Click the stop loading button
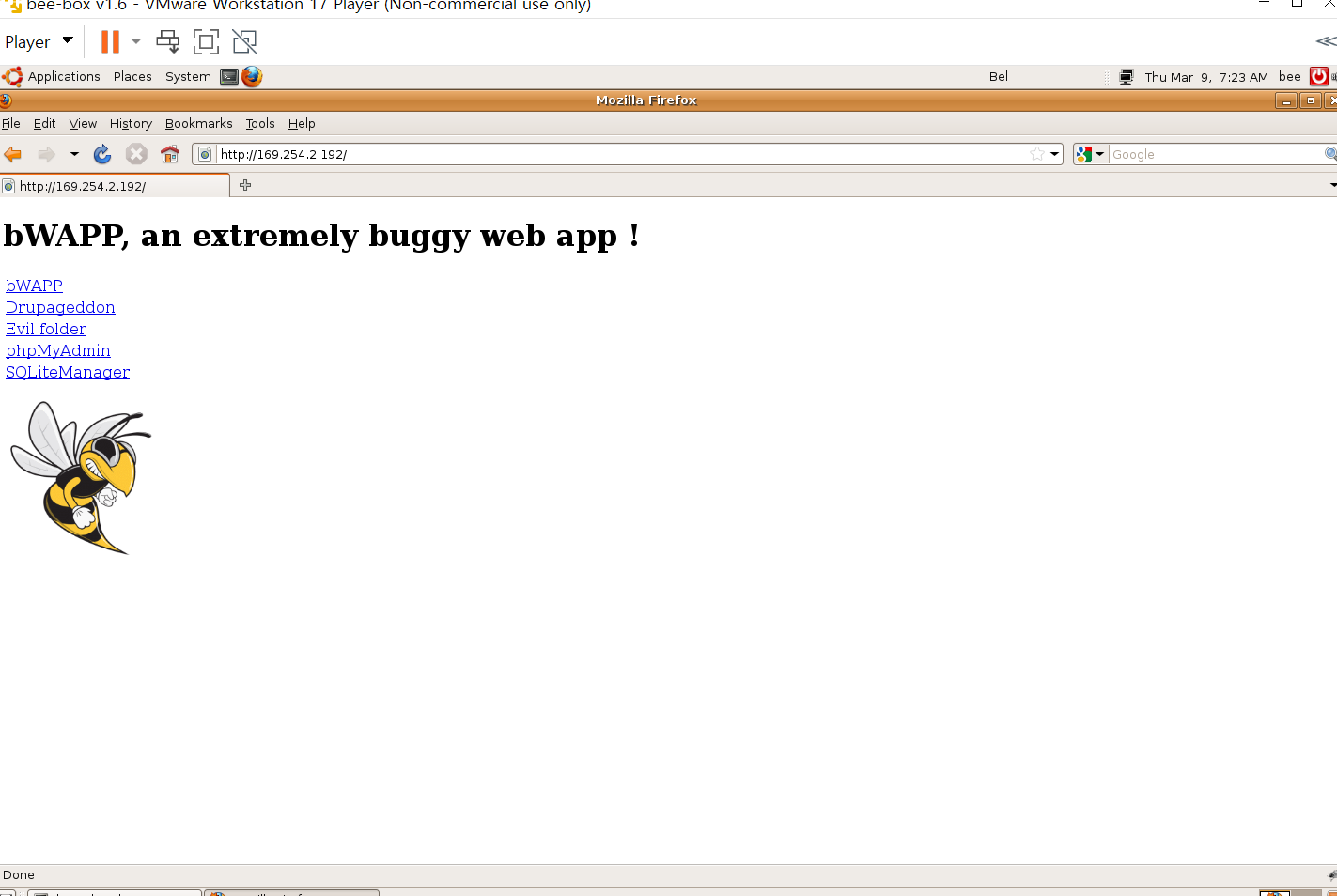This screenshot has height=896, width=1337. click(136, 154)
